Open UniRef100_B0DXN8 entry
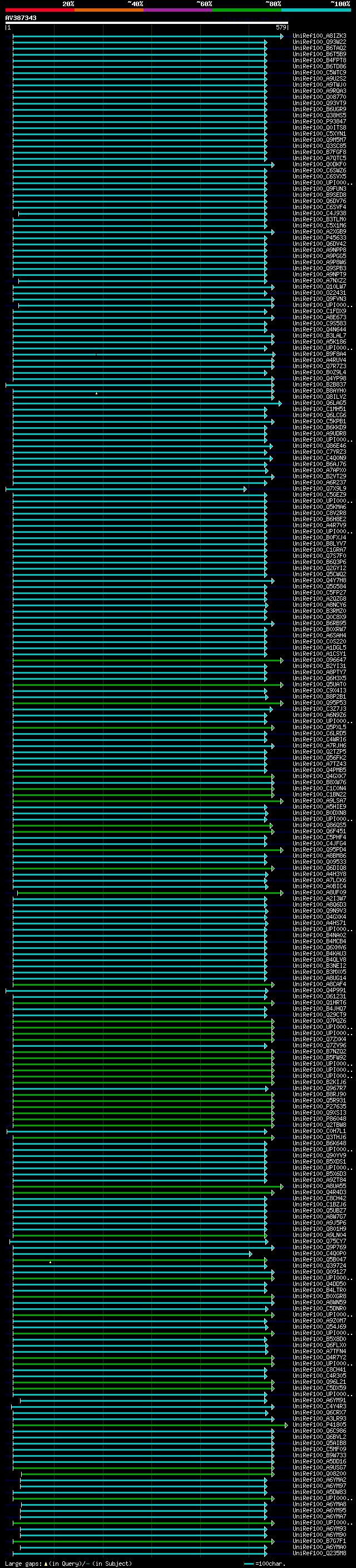Screen dimensions: 356x1568 tap(319, 813)
